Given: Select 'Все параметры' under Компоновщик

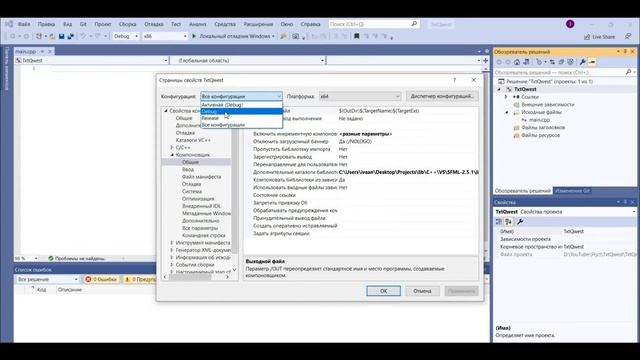Looking at the screenshot, I should coord(200,228).
